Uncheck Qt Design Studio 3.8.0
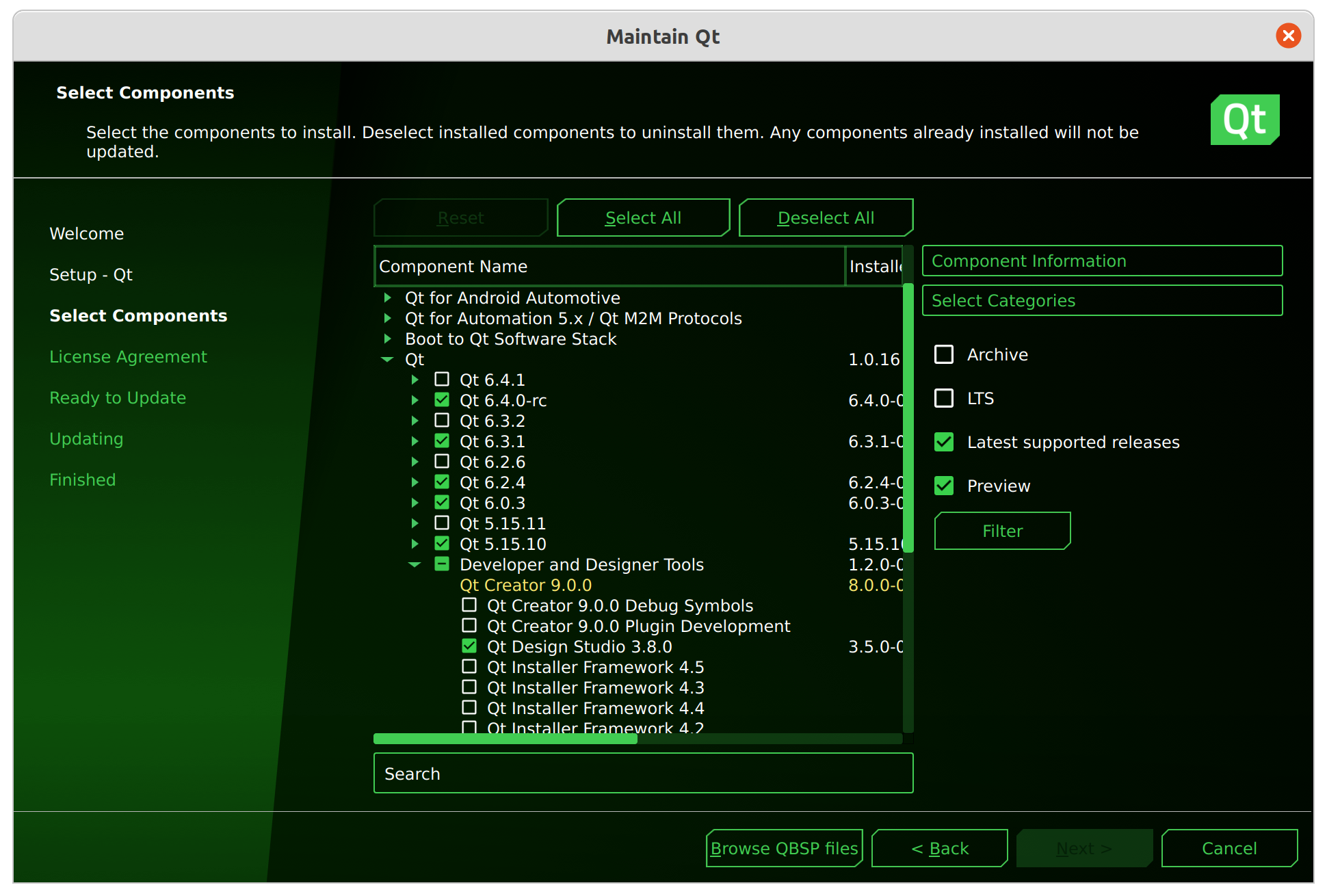This screenshot has height=896, width=1327. pos(469,646)
